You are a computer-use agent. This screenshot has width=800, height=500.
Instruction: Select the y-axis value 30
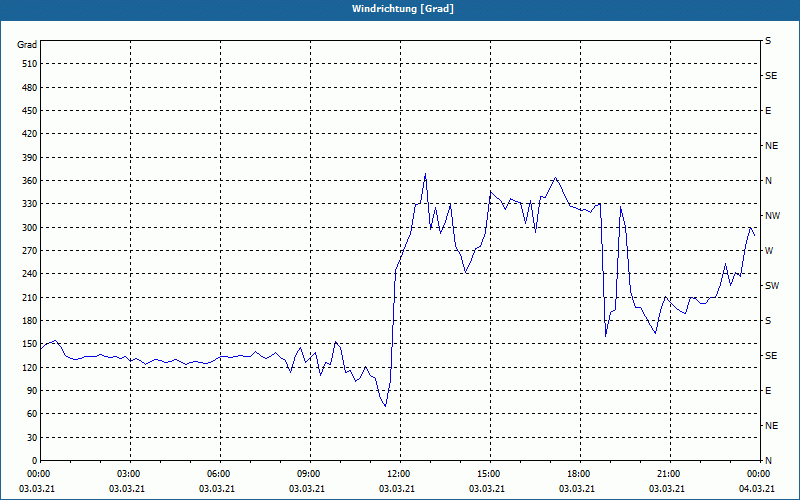pos(32,438)
